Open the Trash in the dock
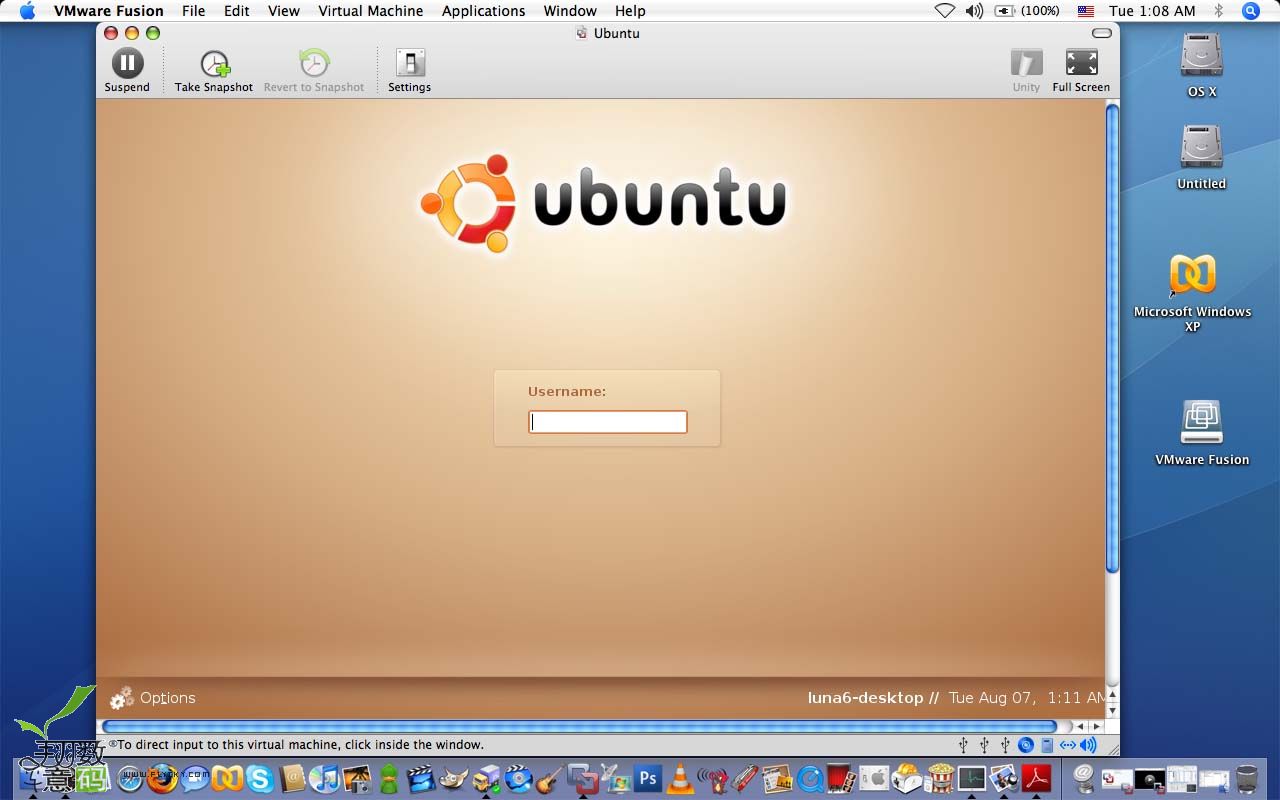This screenshot has width=1280, height=800. (x=1246, y=779)
